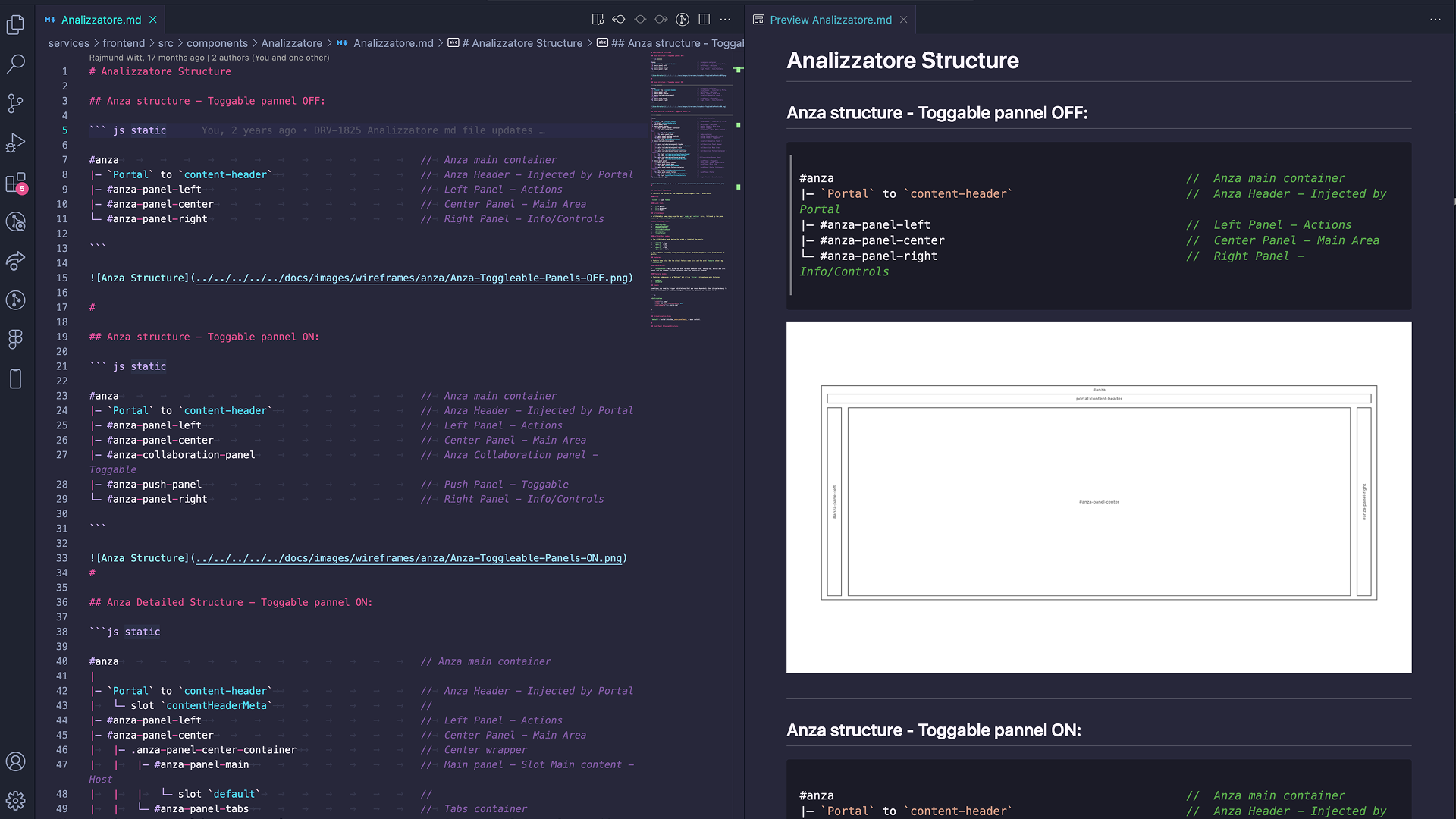Open the components breadcrumb dropdown
1456x819 pixels.
[x=218, y=43]
